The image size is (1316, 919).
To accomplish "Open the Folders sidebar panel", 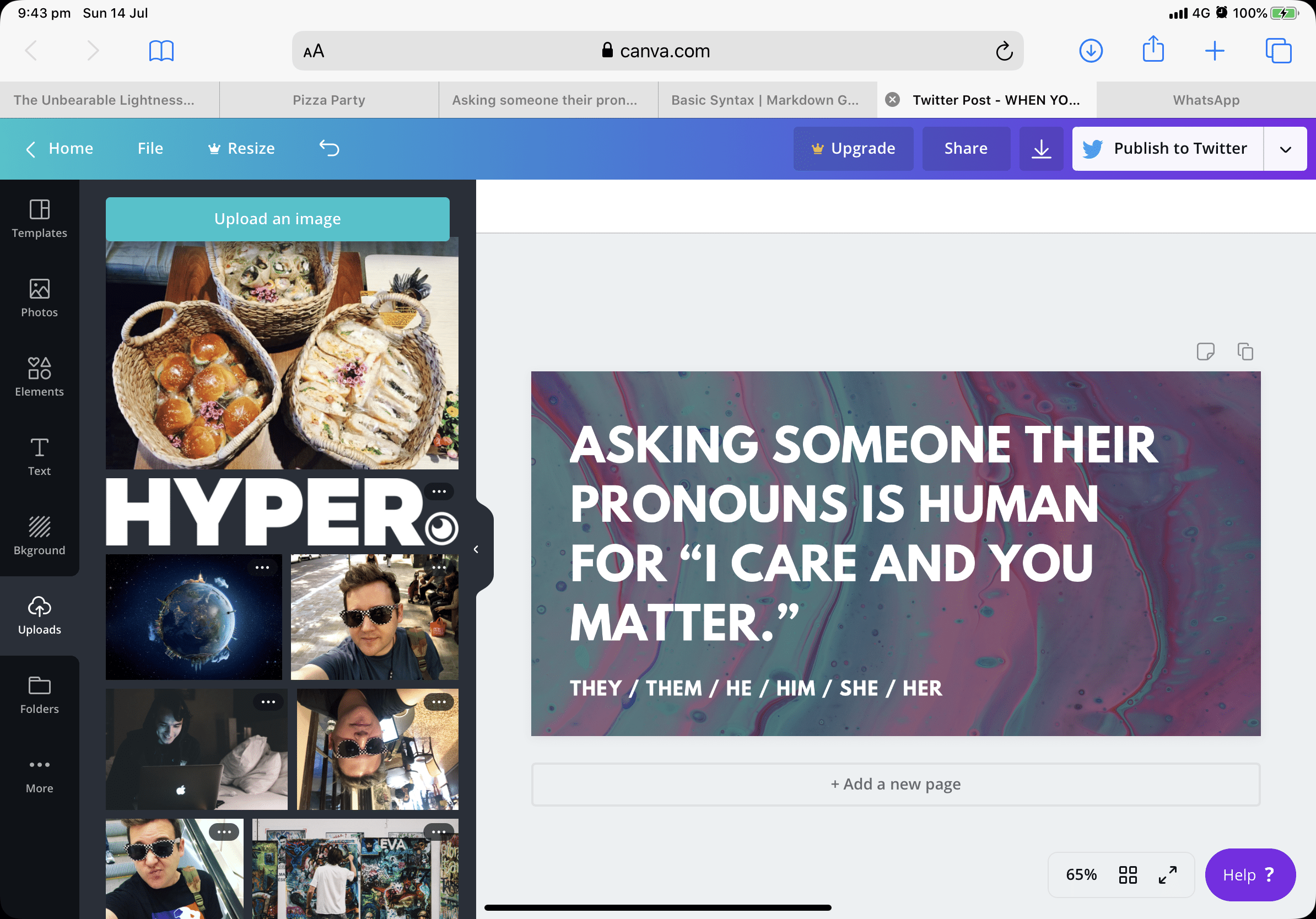I will pyautogui.click(x=39, y=694).
